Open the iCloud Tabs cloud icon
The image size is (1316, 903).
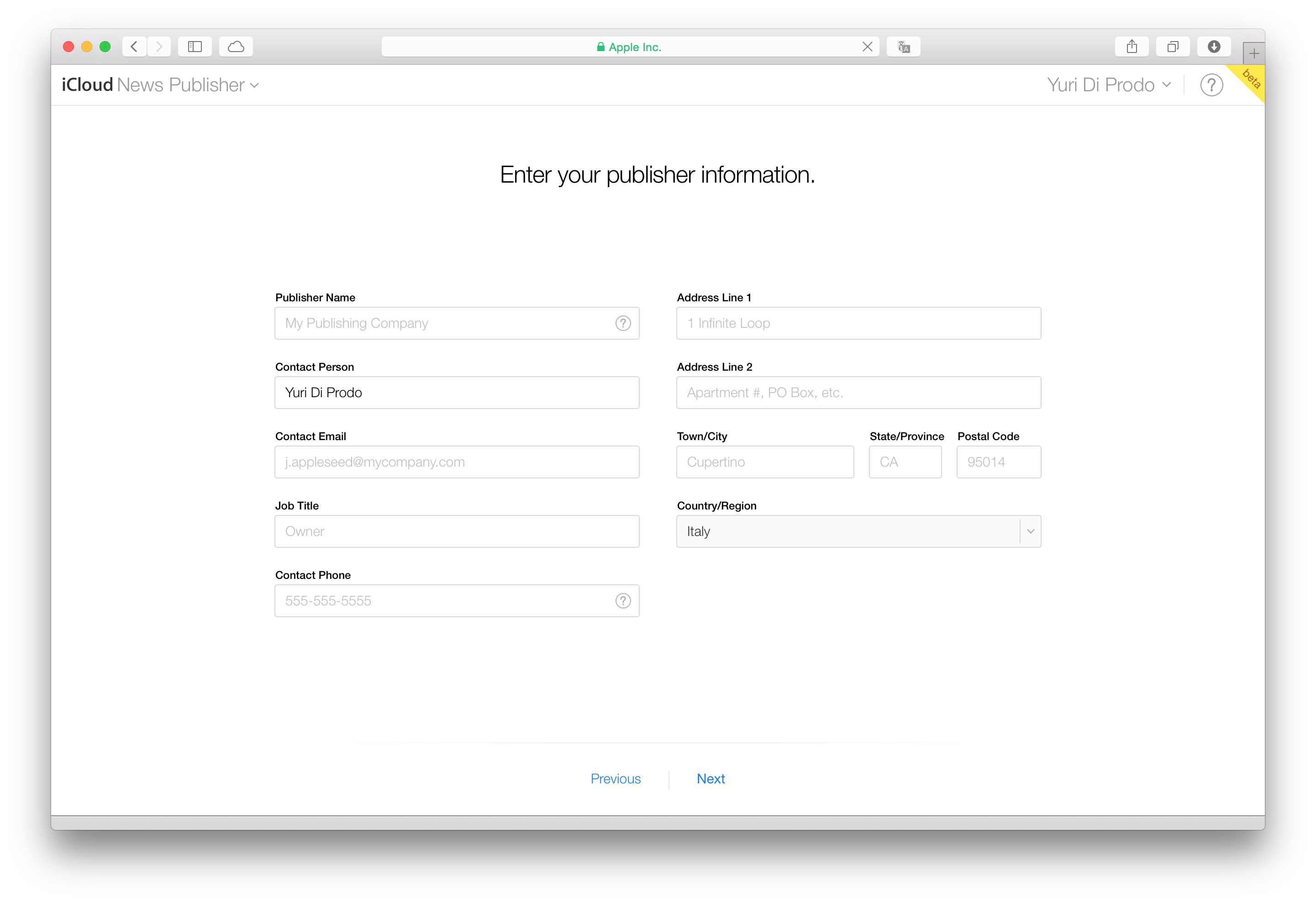point(236,47)
